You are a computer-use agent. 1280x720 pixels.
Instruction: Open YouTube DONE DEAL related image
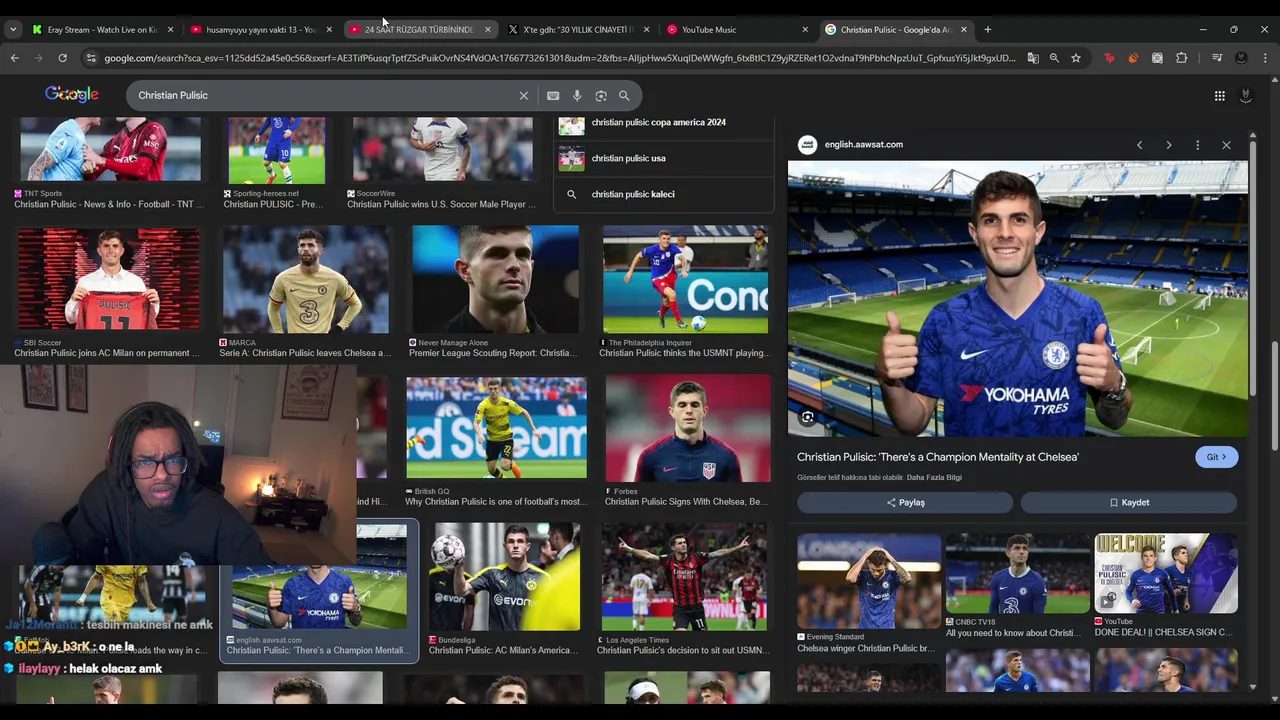[1166, 574]
